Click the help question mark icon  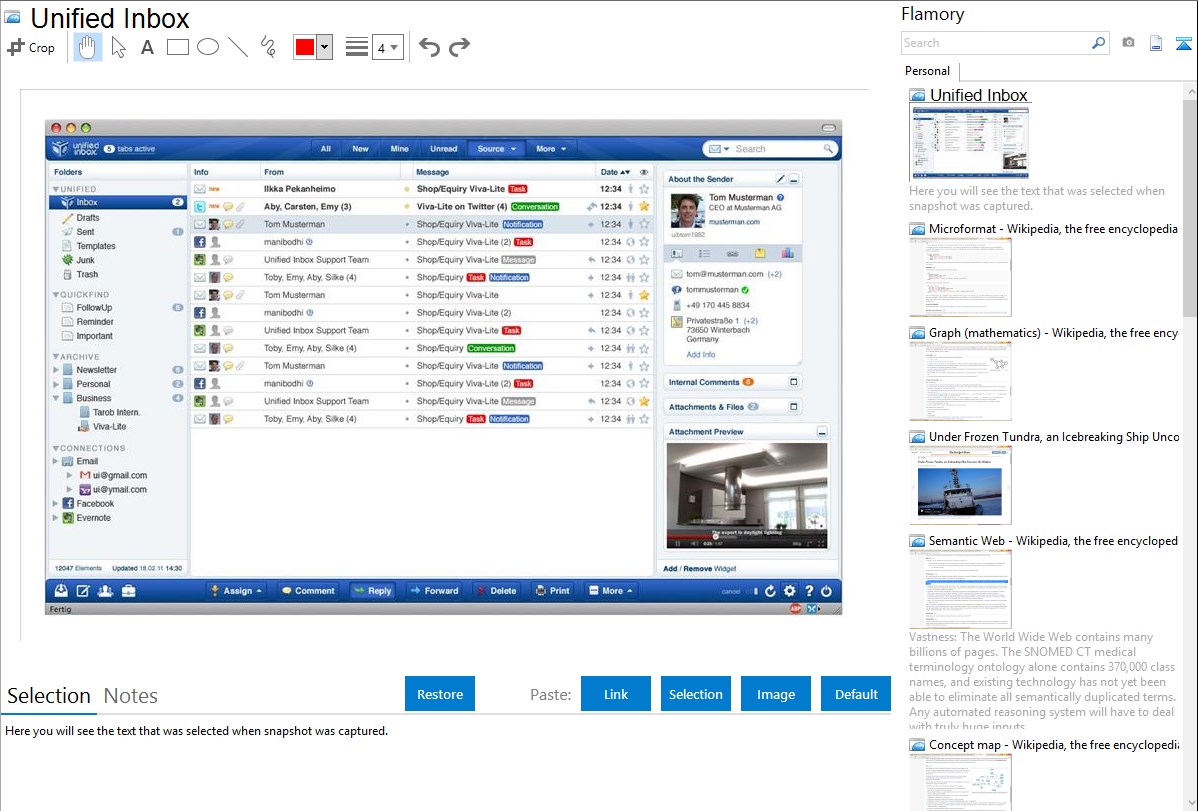809,591
